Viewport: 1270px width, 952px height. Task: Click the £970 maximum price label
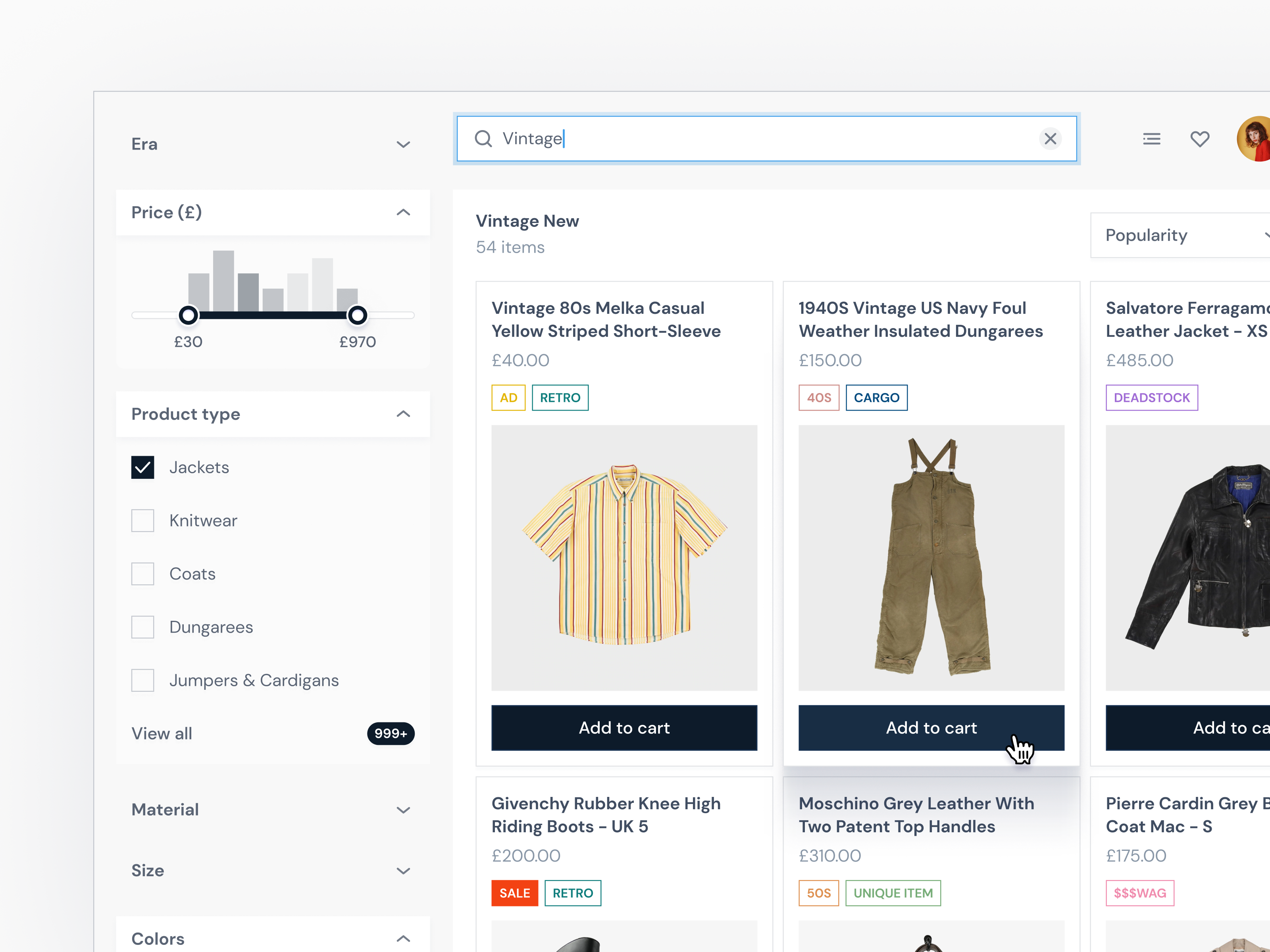358,342
